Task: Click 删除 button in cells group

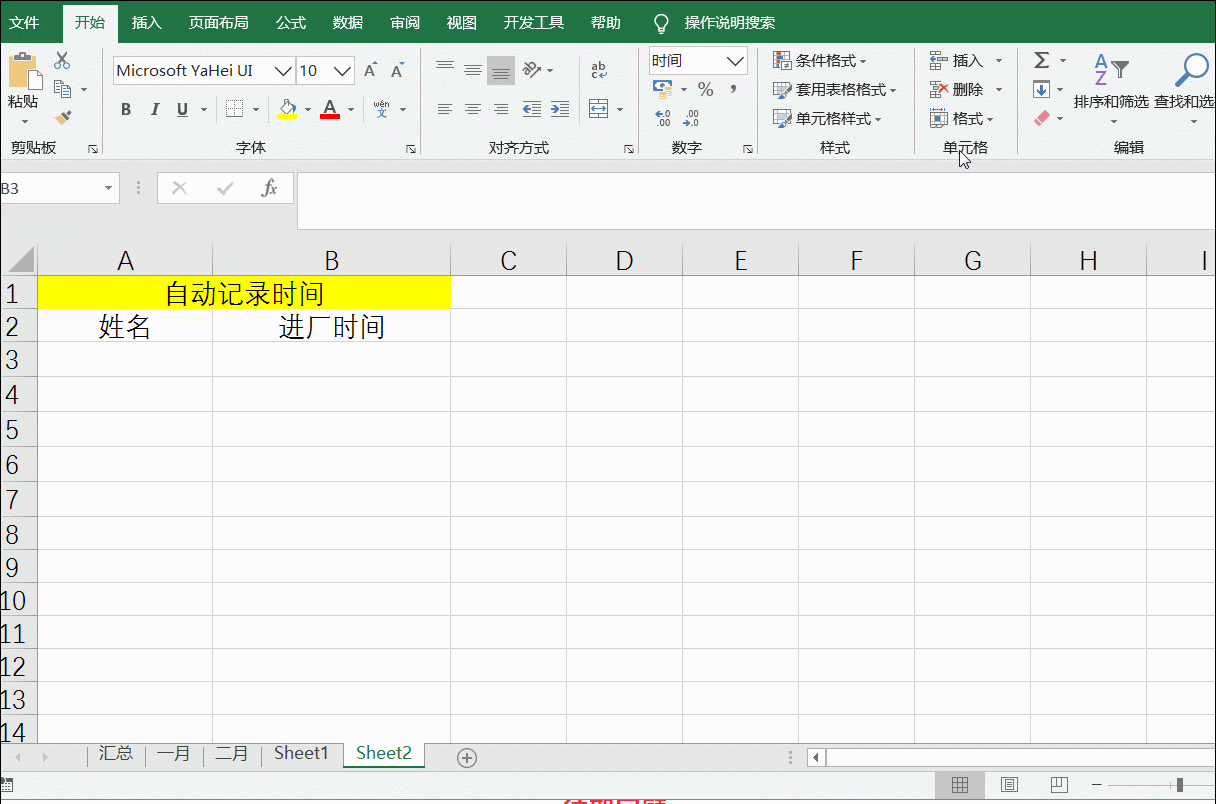Action: pyautogui.click(x=956, y=90)
